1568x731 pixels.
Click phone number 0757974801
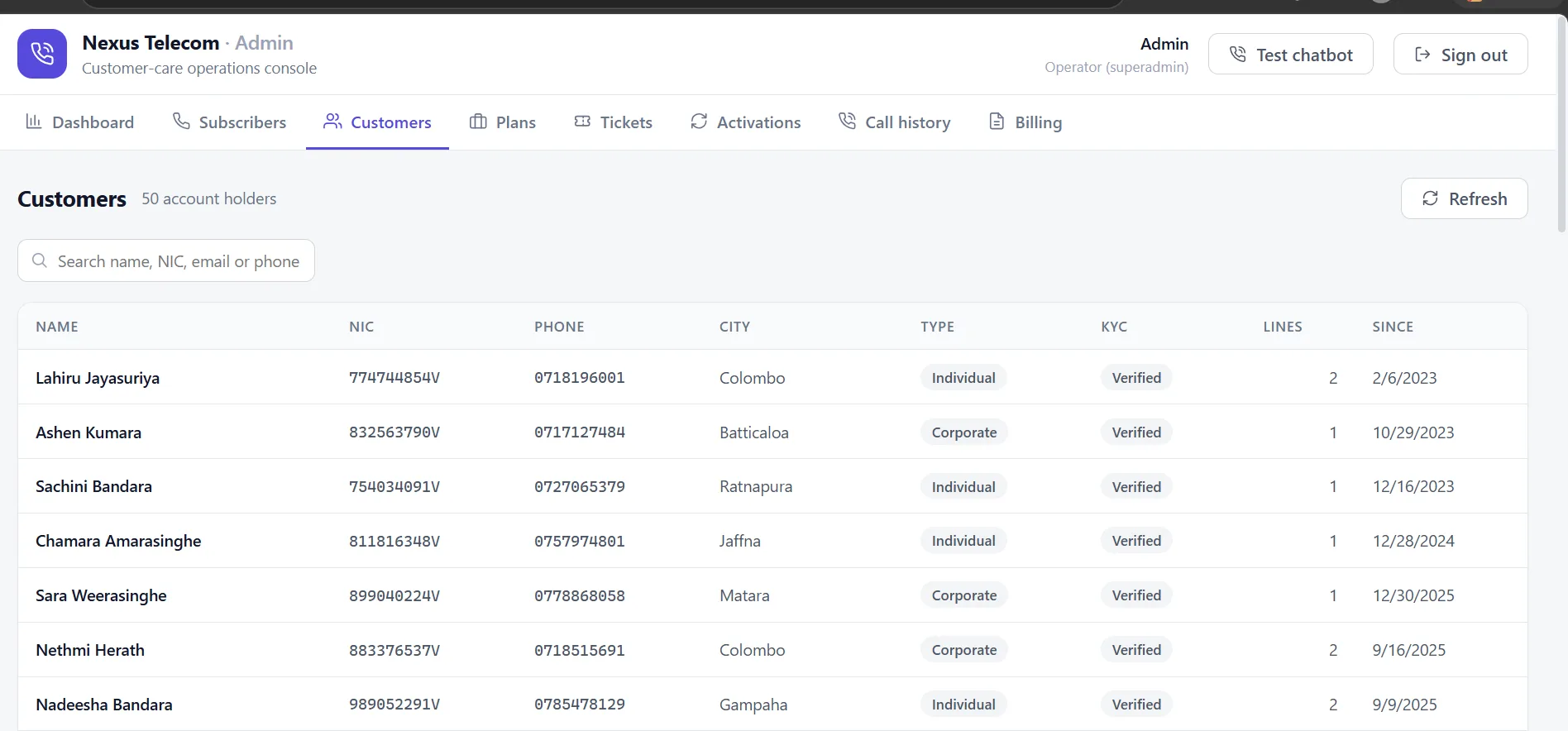pos(580,541)
